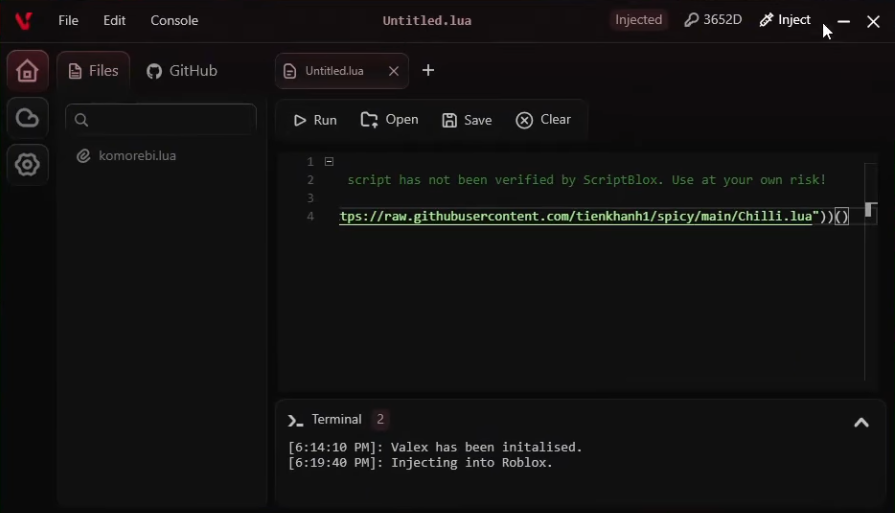Open the Edit menu

coord(114,21)
